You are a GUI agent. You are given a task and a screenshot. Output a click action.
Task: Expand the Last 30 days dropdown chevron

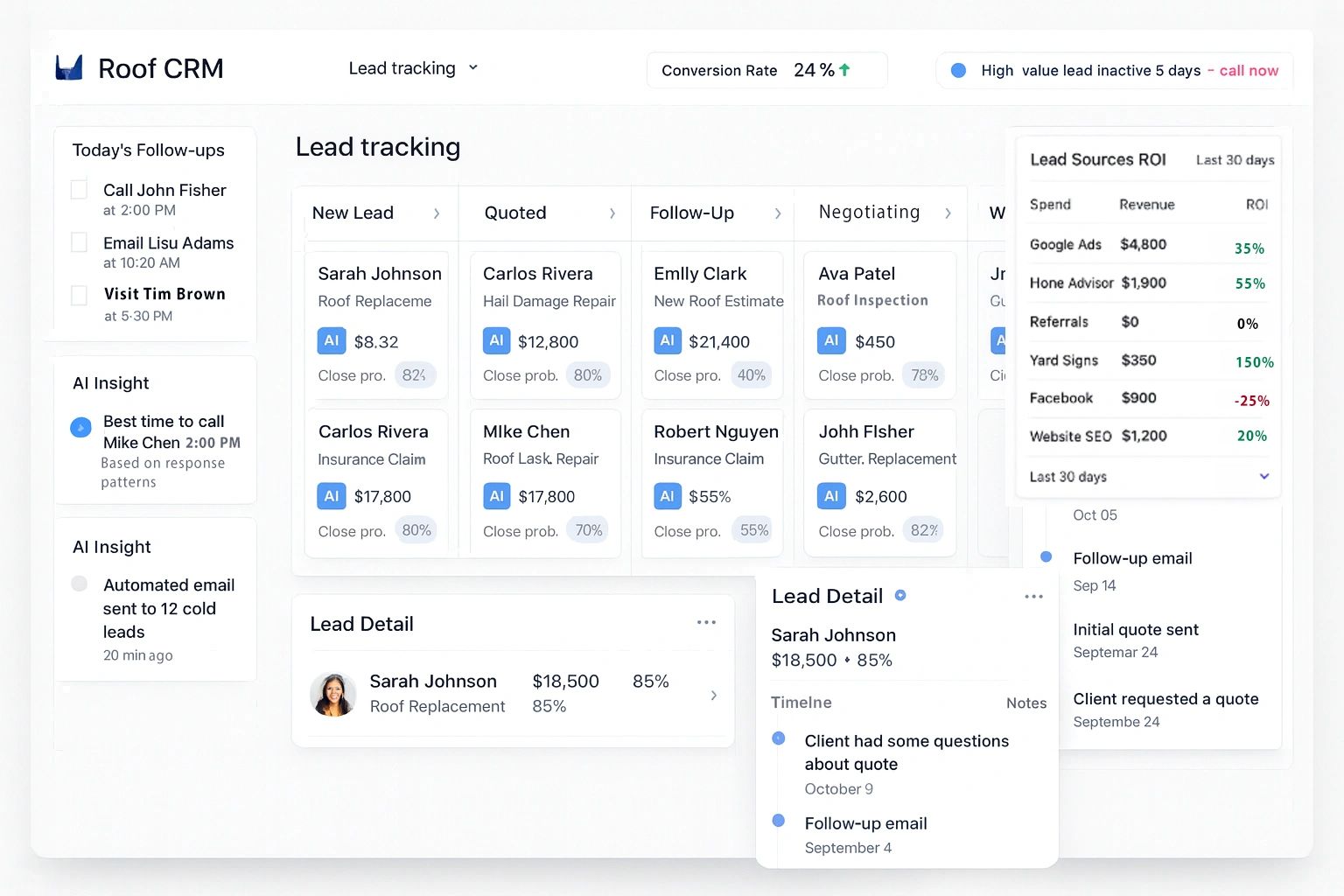1263,476
